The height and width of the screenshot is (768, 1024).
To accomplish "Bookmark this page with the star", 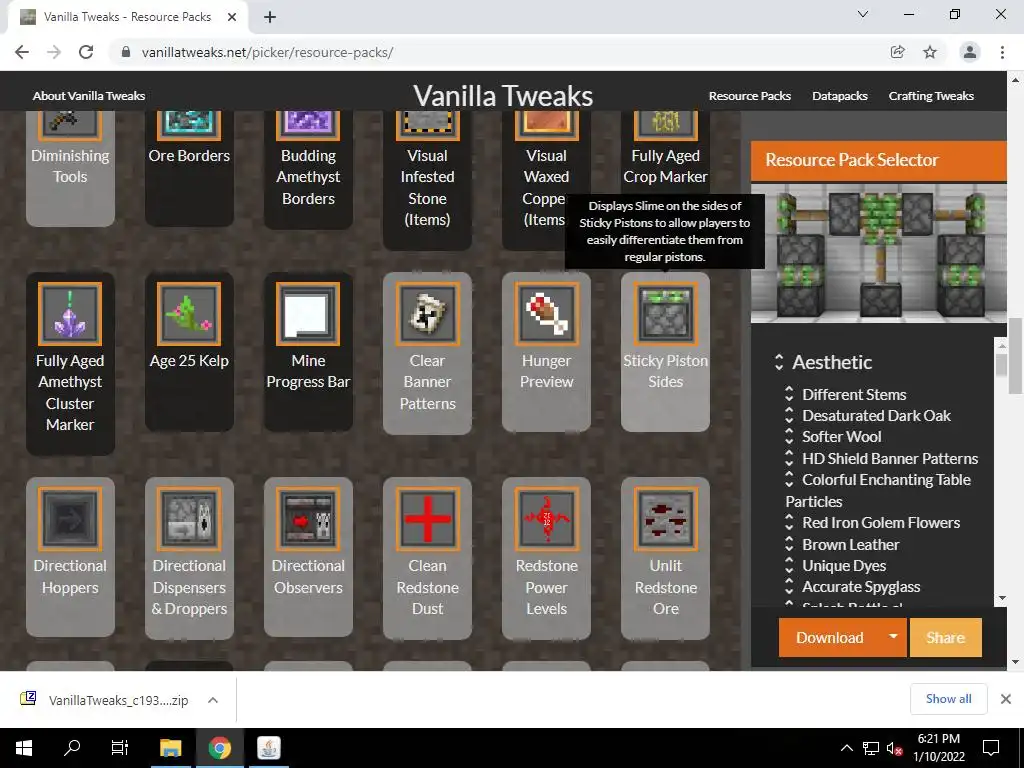I will click(x=930, y=52).
